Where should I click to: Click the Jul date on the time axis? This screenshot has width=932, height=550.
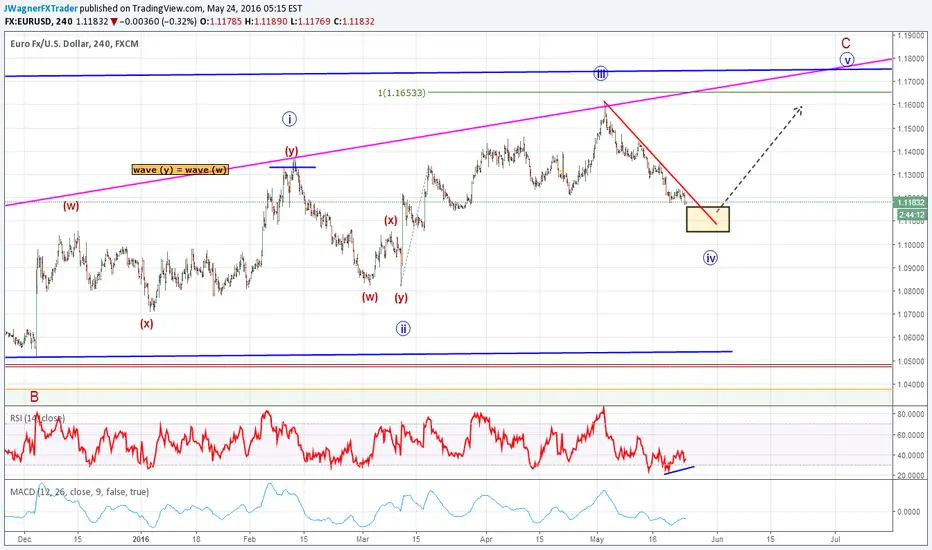click(x=835, y=539)
